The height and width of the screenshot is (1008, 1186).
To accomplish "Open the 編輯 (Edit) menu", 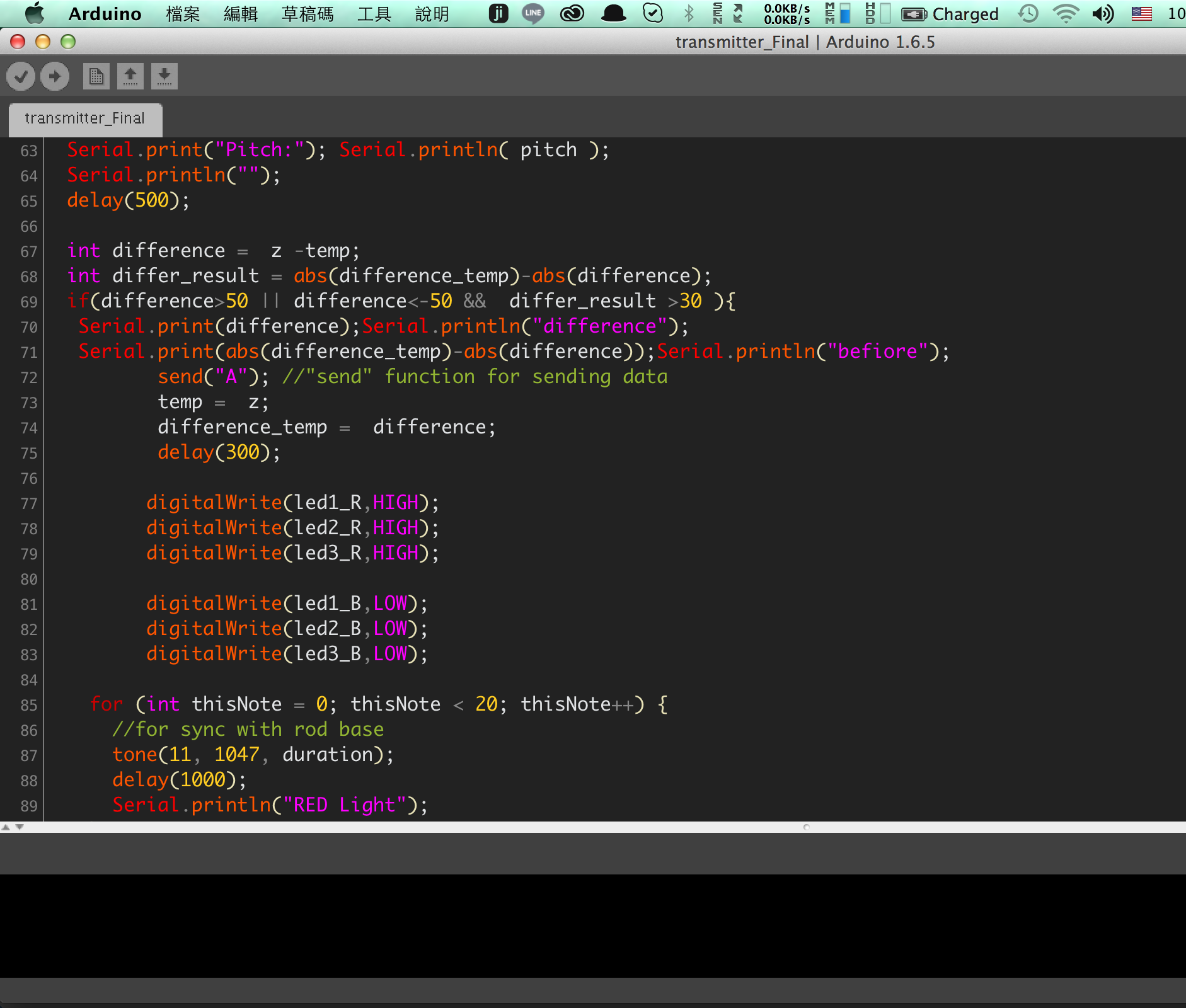I will (241, 14).
